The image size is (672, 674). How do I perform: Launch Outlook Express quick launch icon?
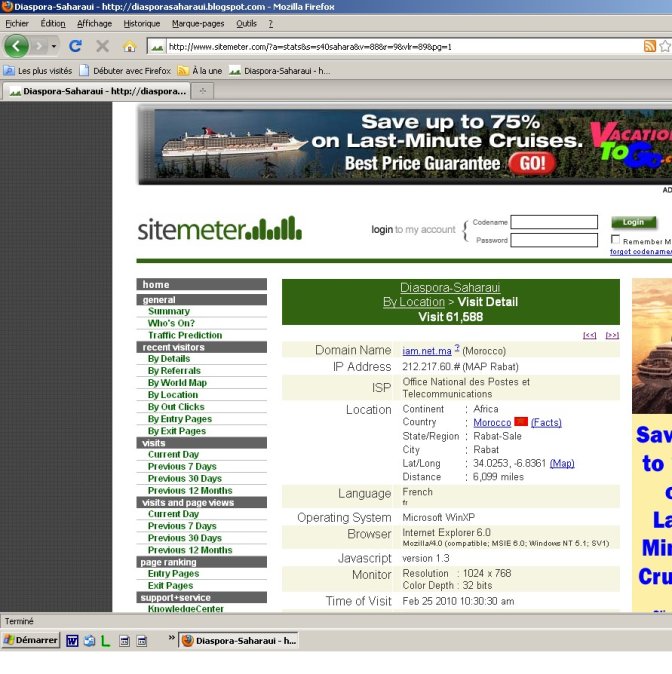tap(89, 641)
